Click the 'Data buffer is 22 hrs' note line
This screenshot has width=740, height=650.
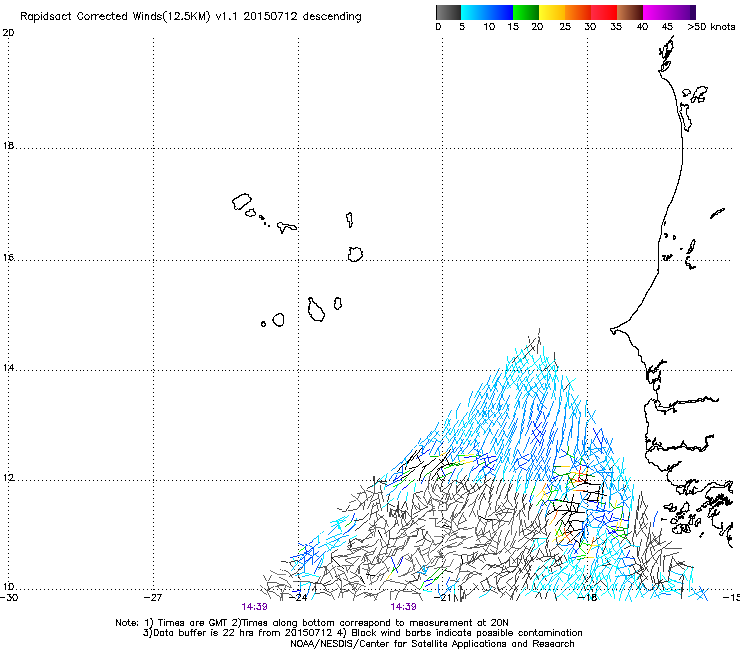[x=362, y=633]
